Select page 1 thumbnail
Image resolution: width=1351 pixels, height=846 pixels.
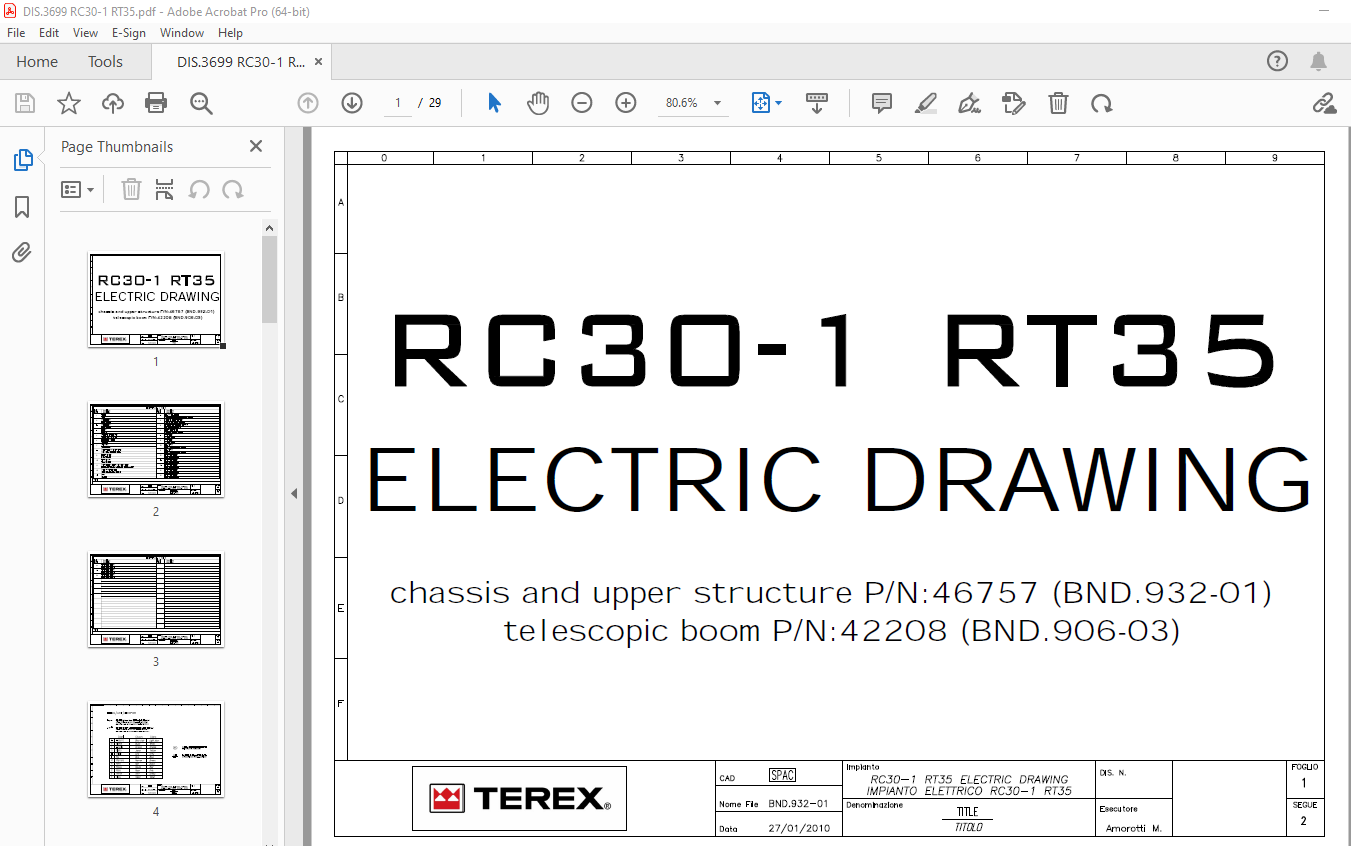(156, 299)
